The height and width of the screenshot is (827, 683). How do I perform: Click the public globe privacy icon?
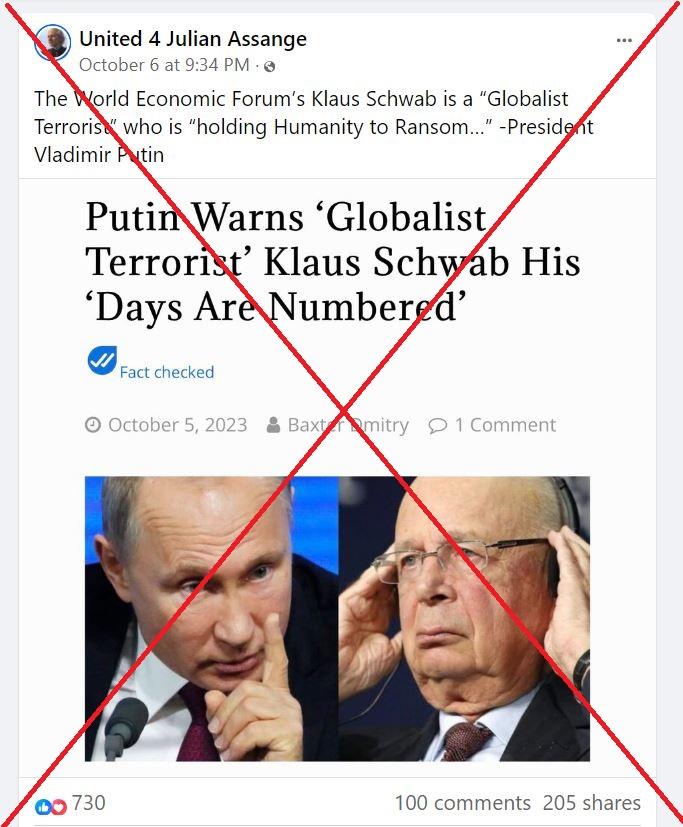click(270, 66)
